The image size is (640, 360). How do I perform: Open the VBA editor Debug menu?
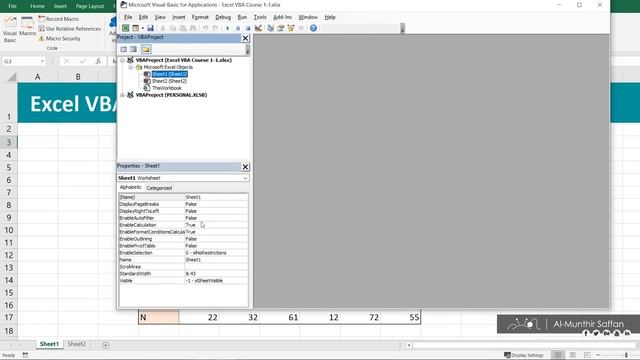[223, 17]
